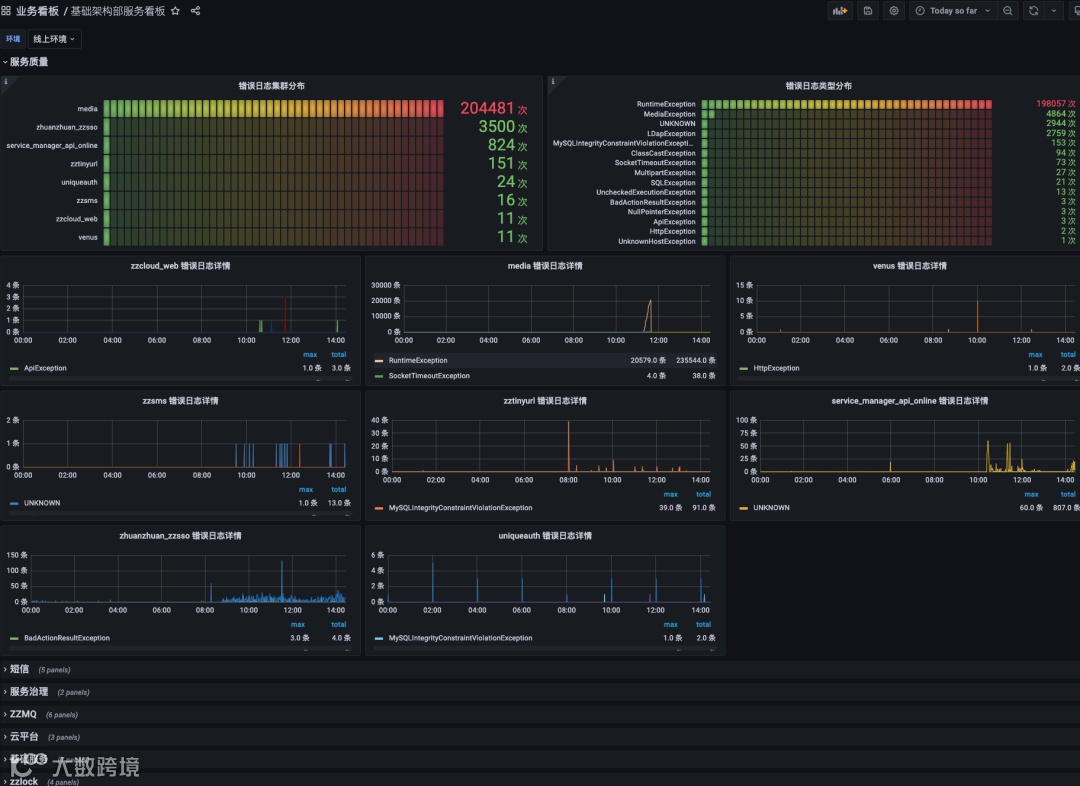Save the dashboard with disk icon
This screenshot has height=786, width=1080.
[868, 11]
